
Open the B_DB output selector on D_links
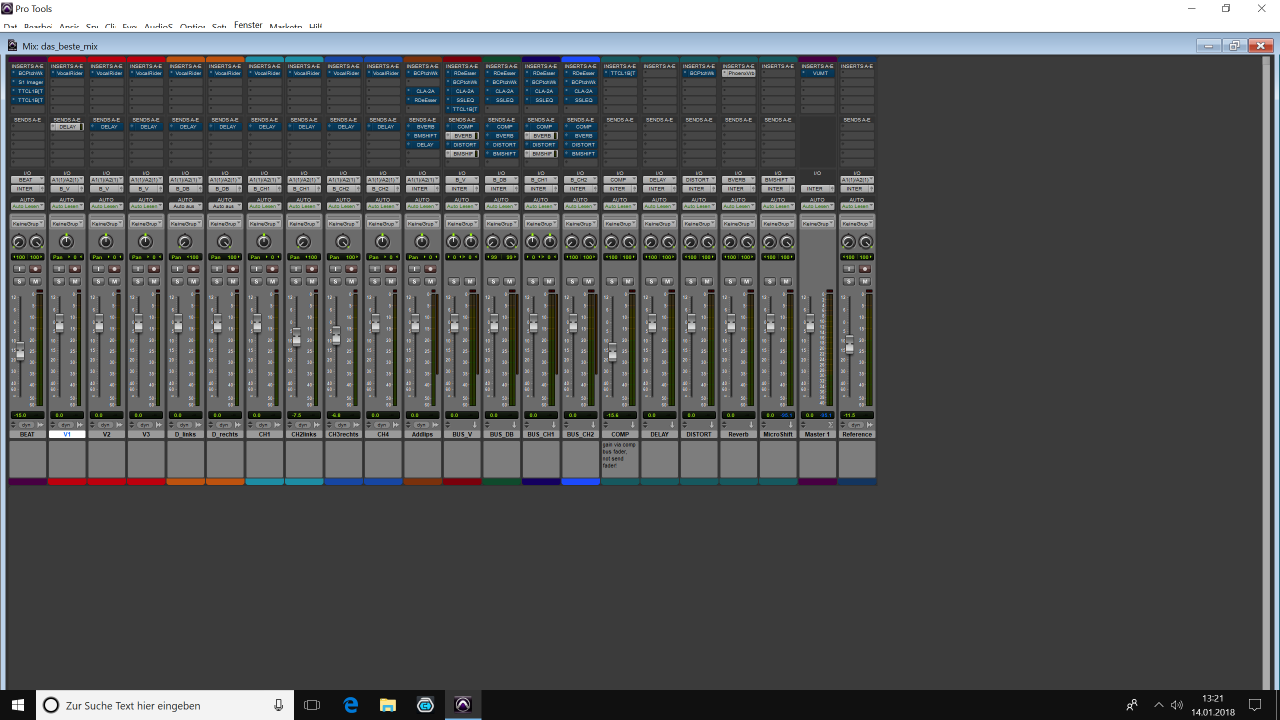coord(186,189)
